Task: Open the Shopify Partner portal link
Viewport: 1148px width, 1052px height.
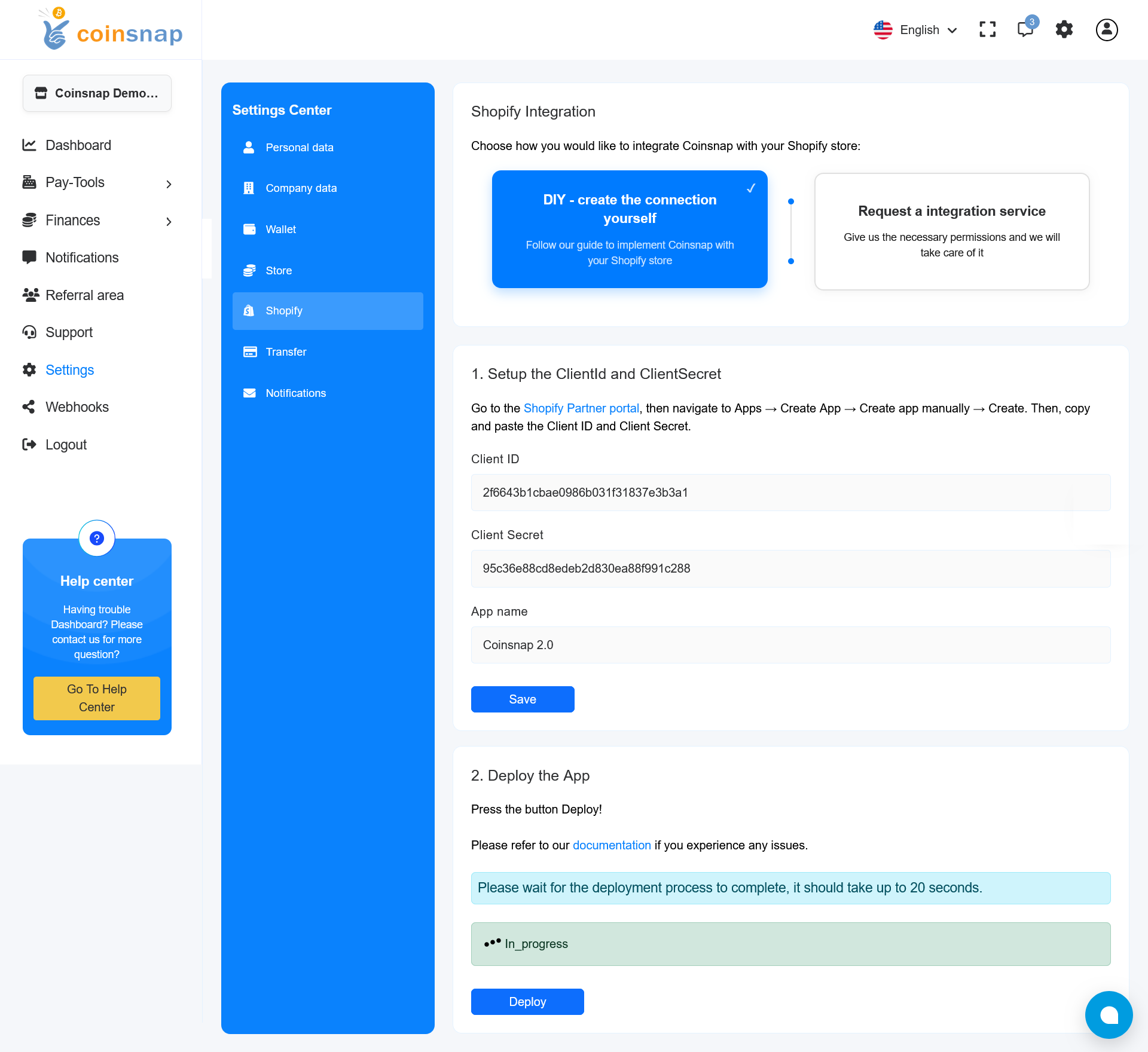Action: tap(581, 408)
